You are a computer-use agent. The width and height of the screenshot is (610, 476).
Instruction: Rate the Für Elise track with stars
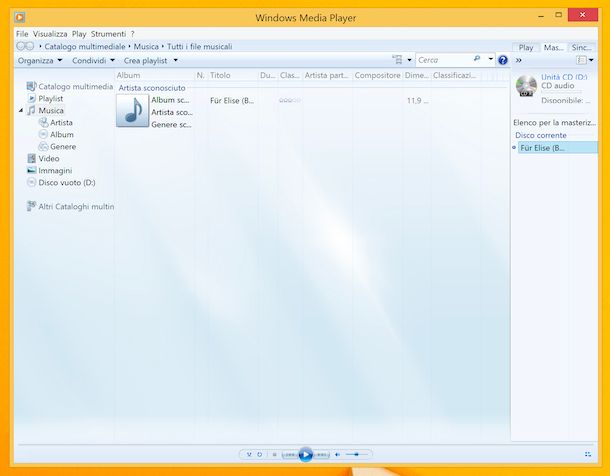tap(290, 100)
